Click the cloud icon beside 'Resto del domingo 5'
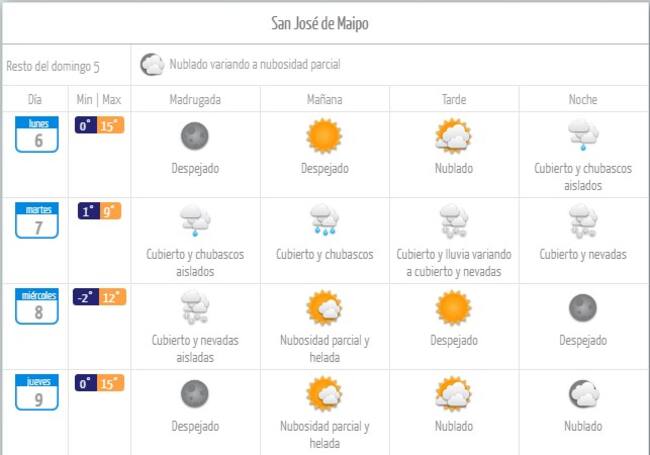 152,65
